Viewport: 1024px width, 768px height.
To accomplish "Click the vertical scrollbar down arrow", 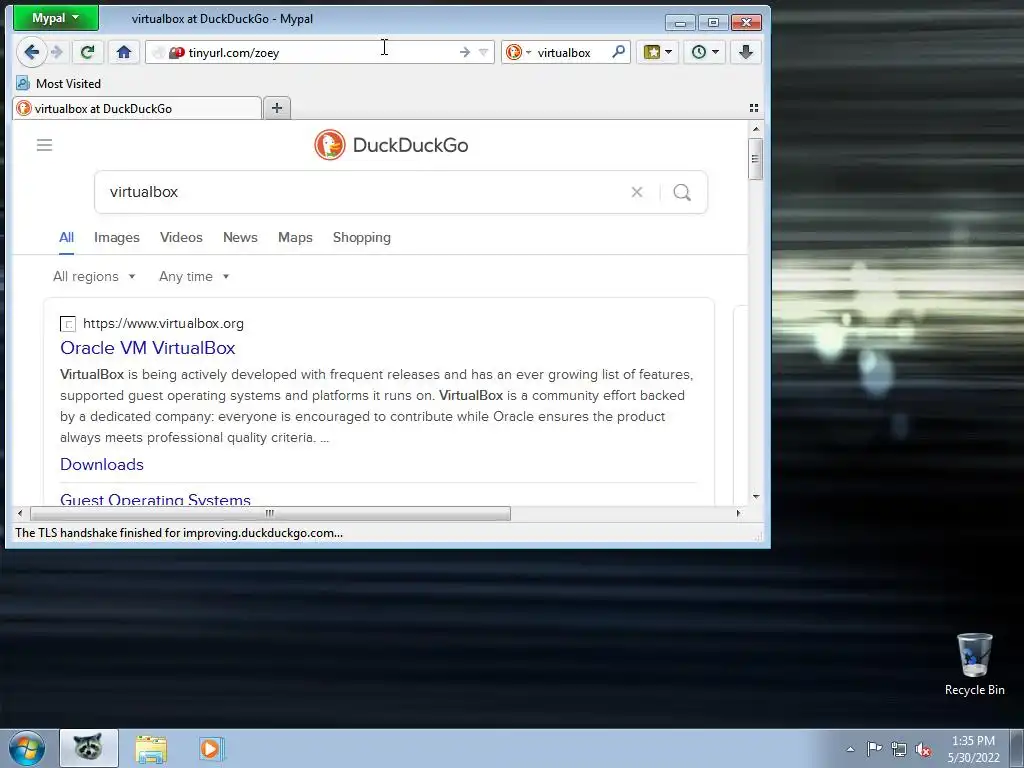I will point(756,496).
